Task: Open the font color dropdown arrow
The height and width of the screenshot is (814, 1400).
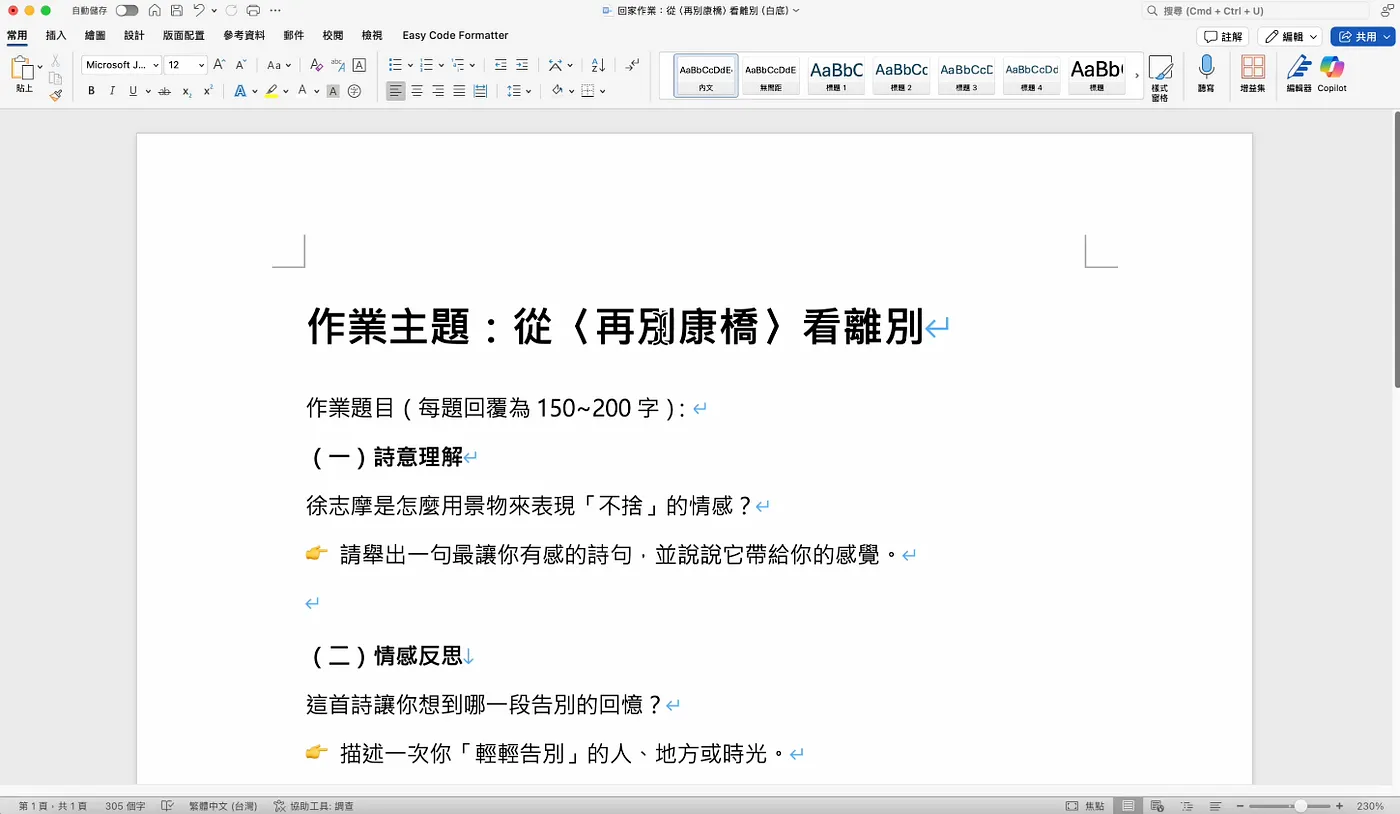Action: click(x=316, y=91)
